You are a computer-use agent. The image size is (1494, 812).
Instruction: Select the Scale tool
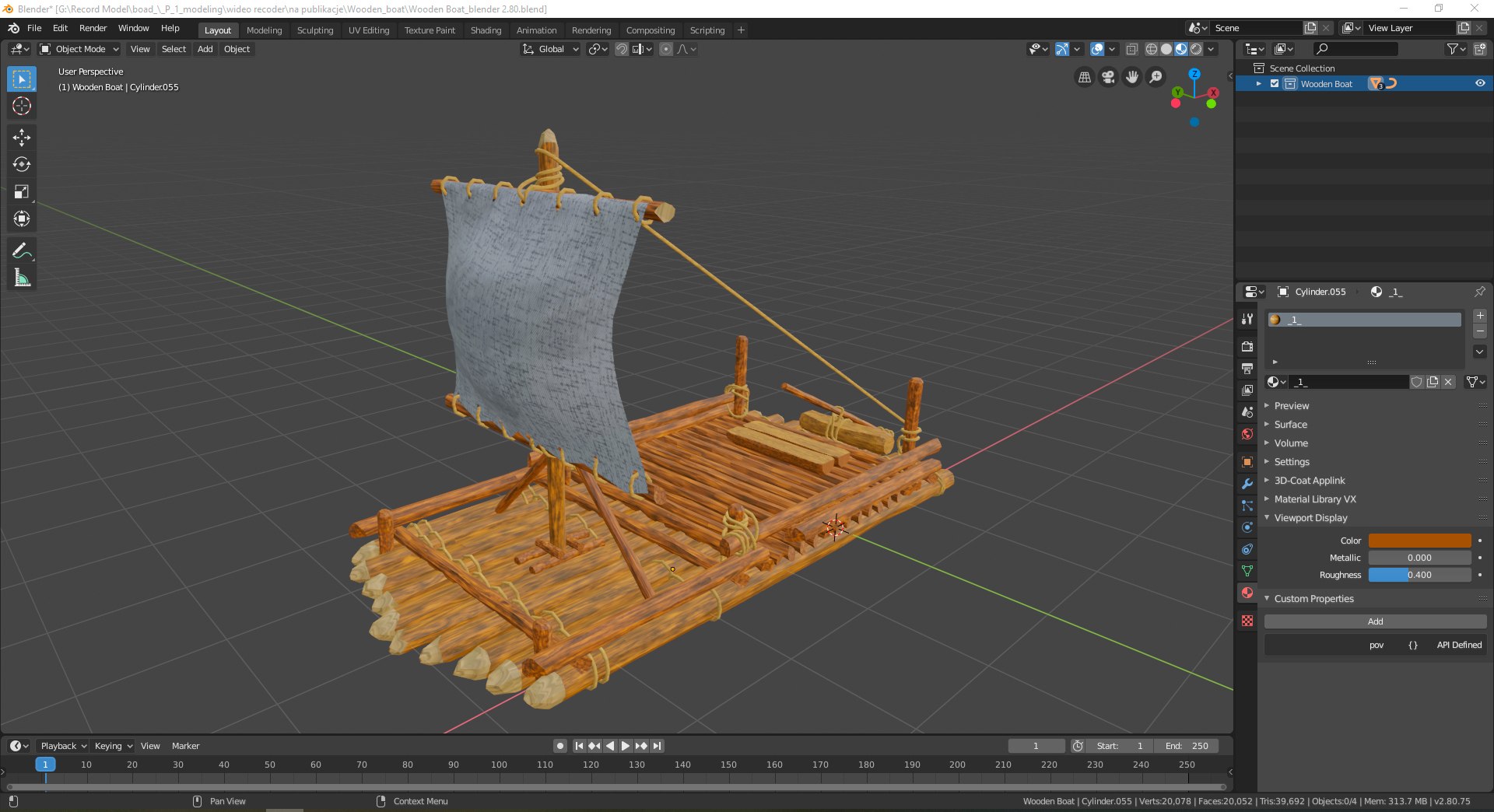[x=22, y=192]
